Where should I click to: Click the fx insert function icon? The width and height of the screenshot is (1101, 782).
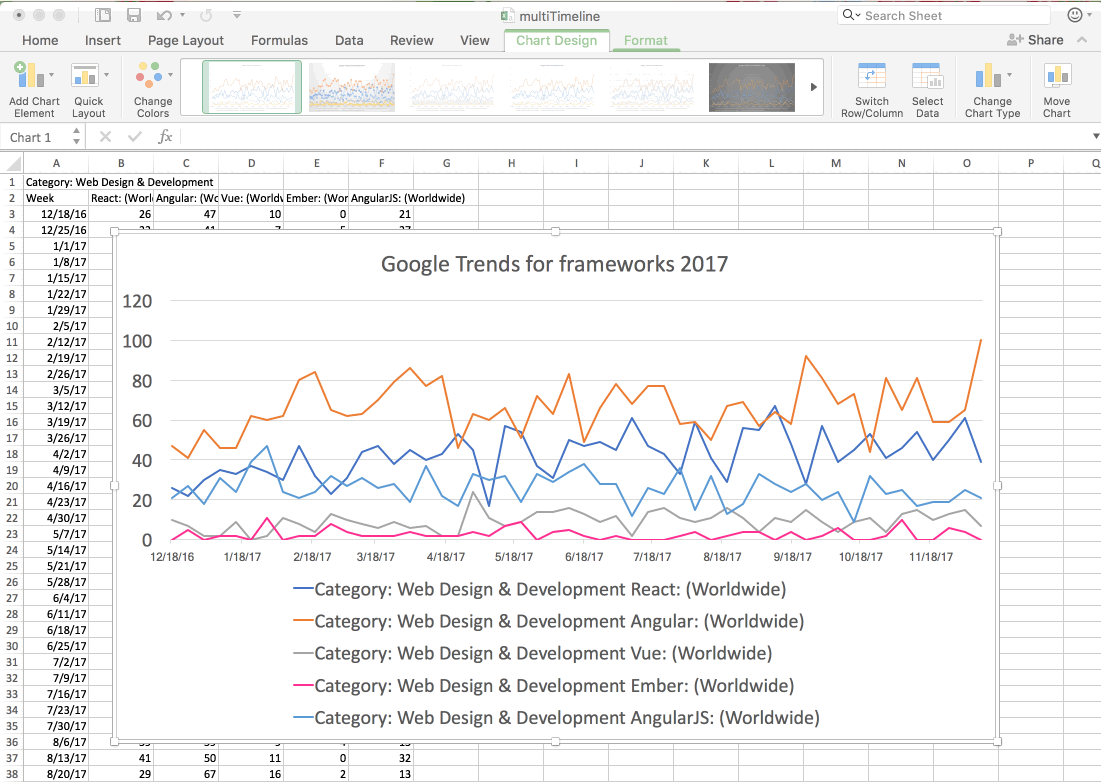[165, 137]
